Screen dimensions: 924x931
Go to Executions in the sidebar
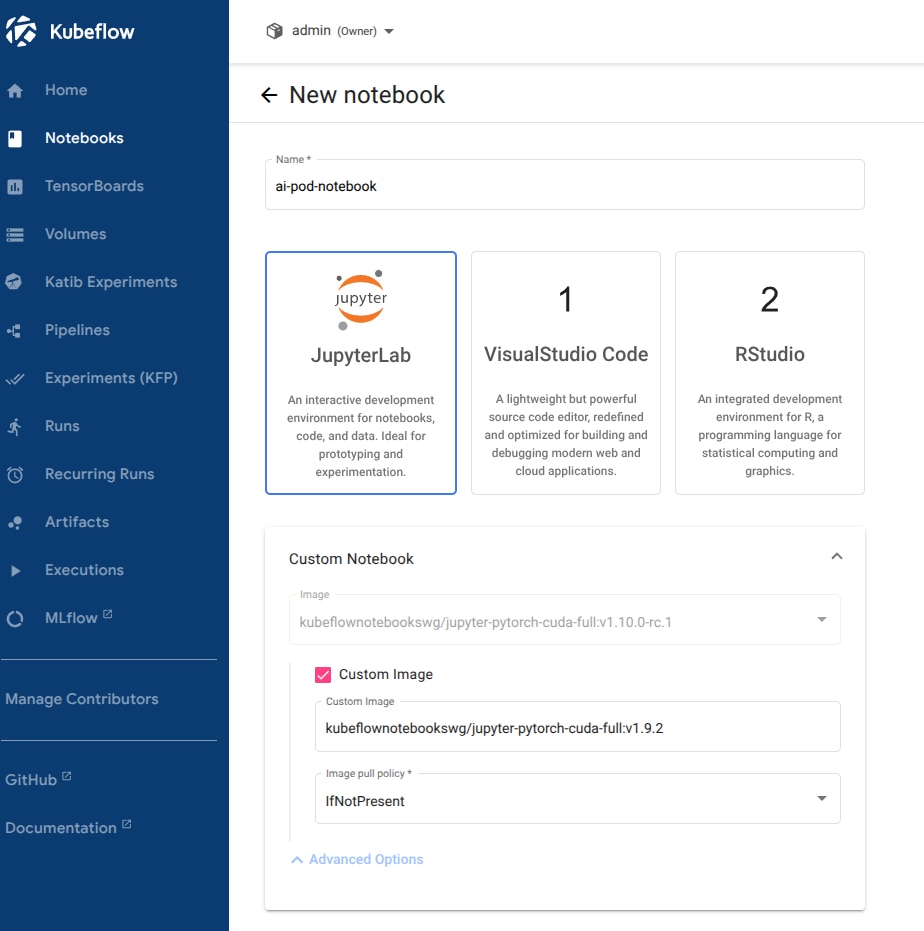tap(84, 570)
